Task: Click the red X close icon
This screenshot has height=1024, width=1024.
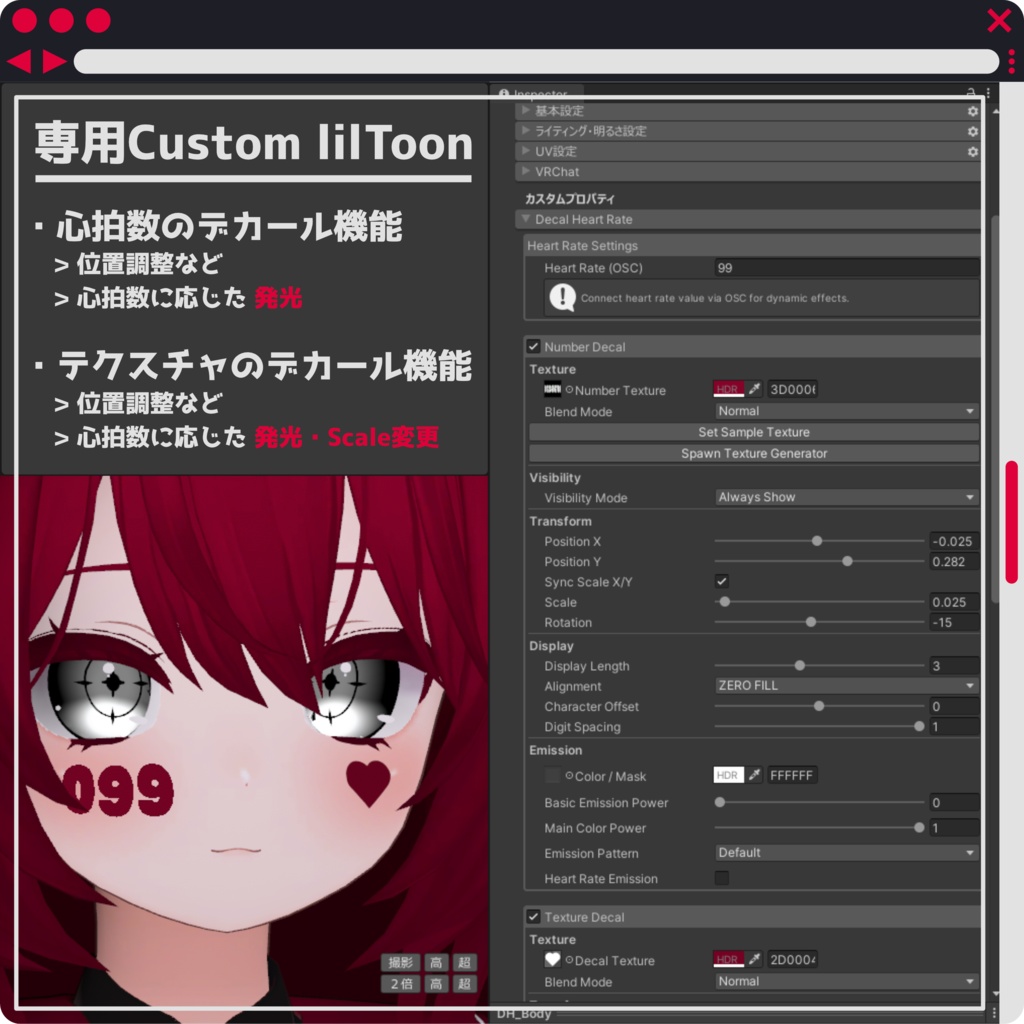Action: coord(999,20)
